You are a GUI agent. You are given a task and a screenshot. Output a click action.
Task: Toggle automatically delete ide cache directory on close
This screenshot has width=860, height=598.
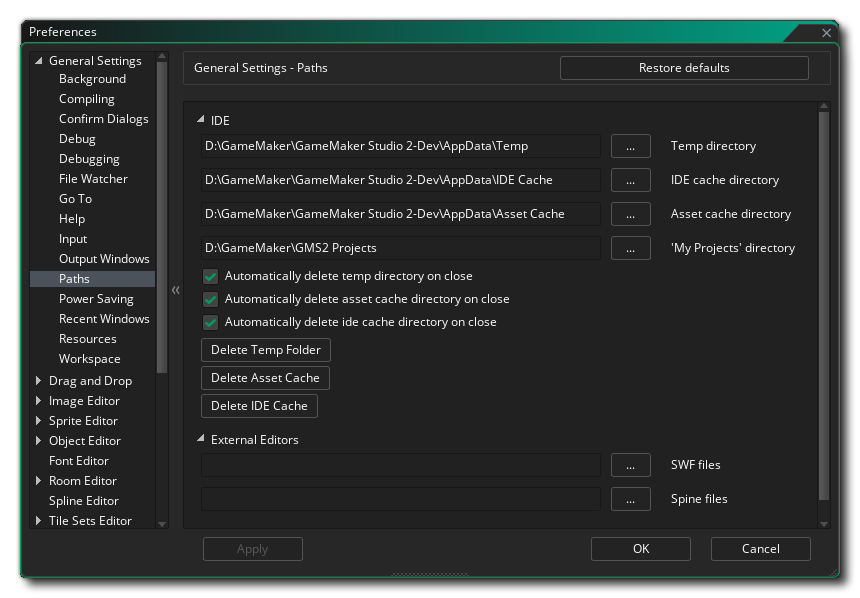pyautogui.click(x=211, y=323)
